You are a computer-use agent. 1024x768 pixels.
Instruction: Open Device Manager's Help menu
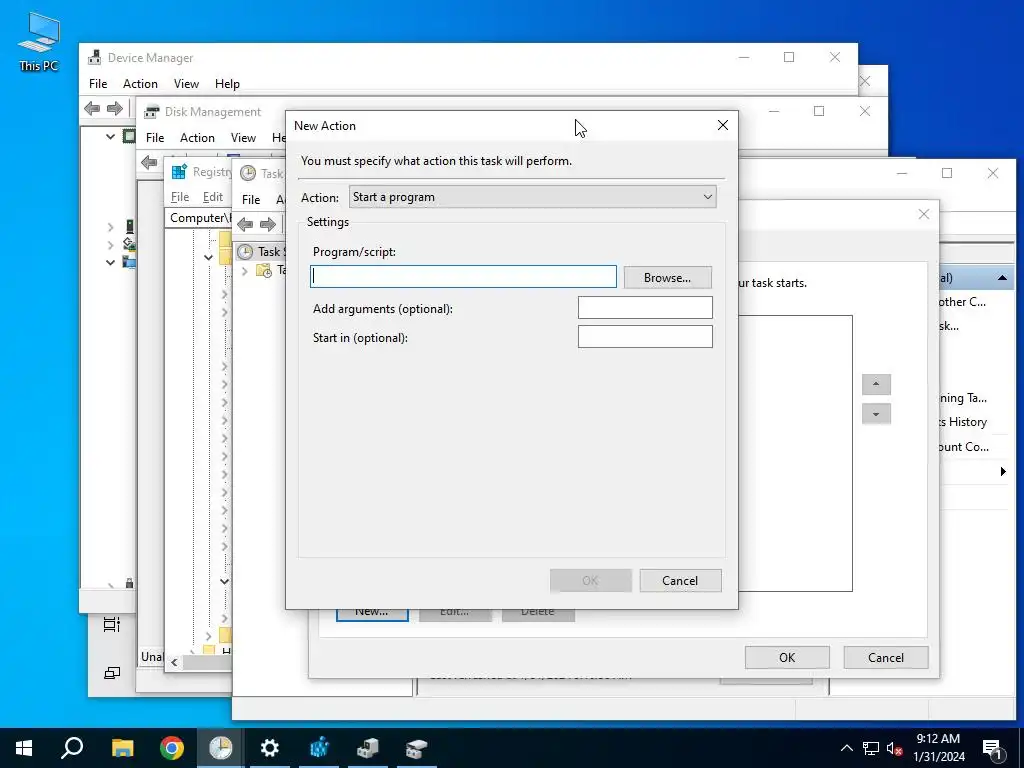pyautogui.click(x=227, y=84)
